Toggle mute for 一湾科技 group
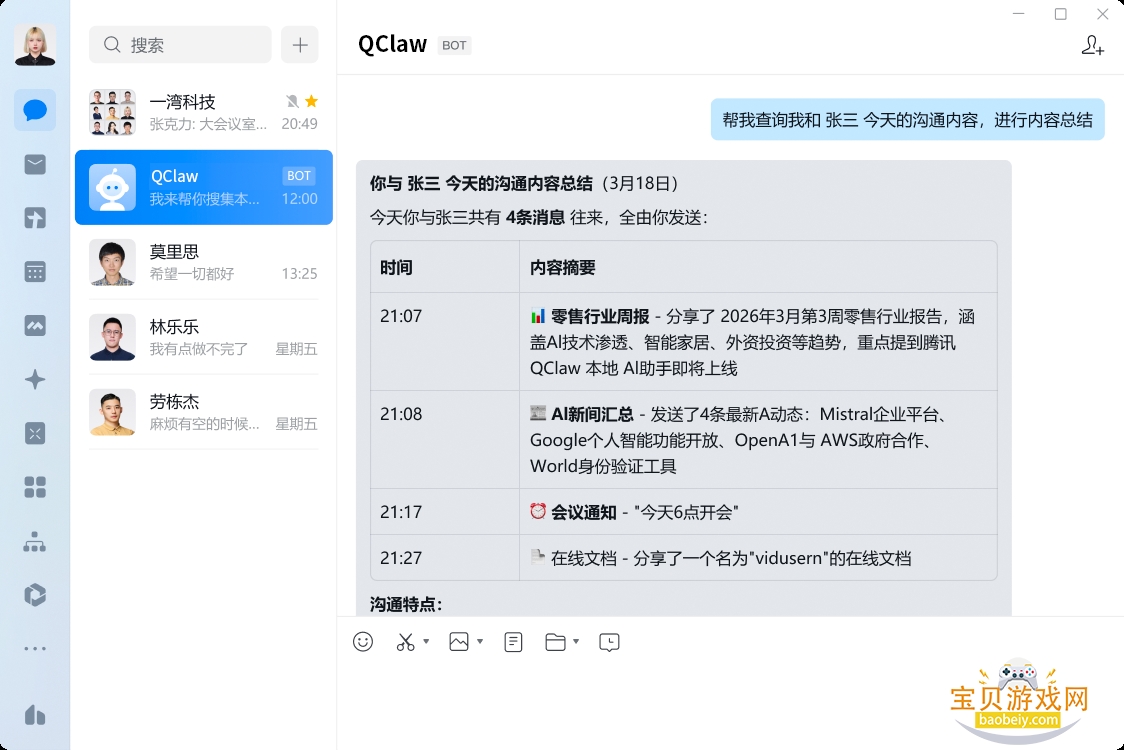This screenshot has height=750, width=1124. pyautogui.click(x=291, y=100)
